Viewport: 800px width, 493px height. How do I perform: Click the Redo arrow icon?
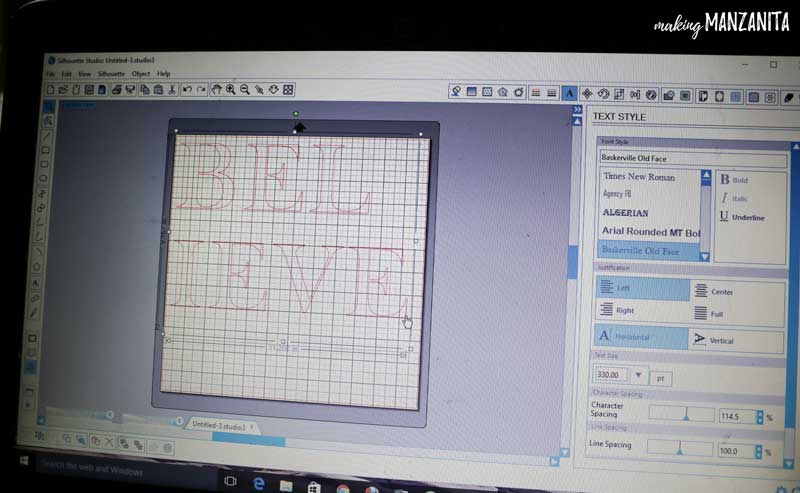tap(201, 90)
